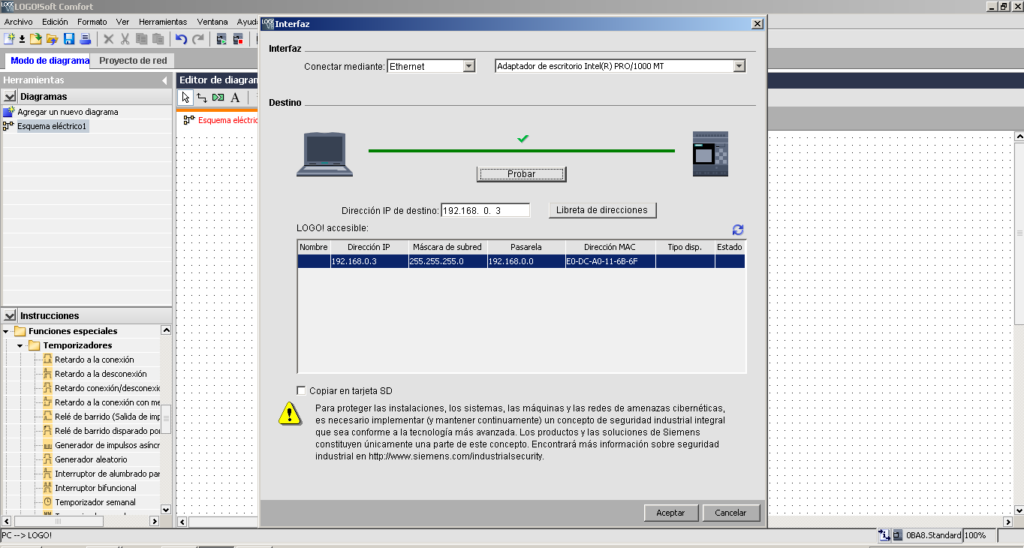The width and height of the screenshot is (1024, 548).
Task: Click the Print icon in main toolbar
Action: click(85, 39)
